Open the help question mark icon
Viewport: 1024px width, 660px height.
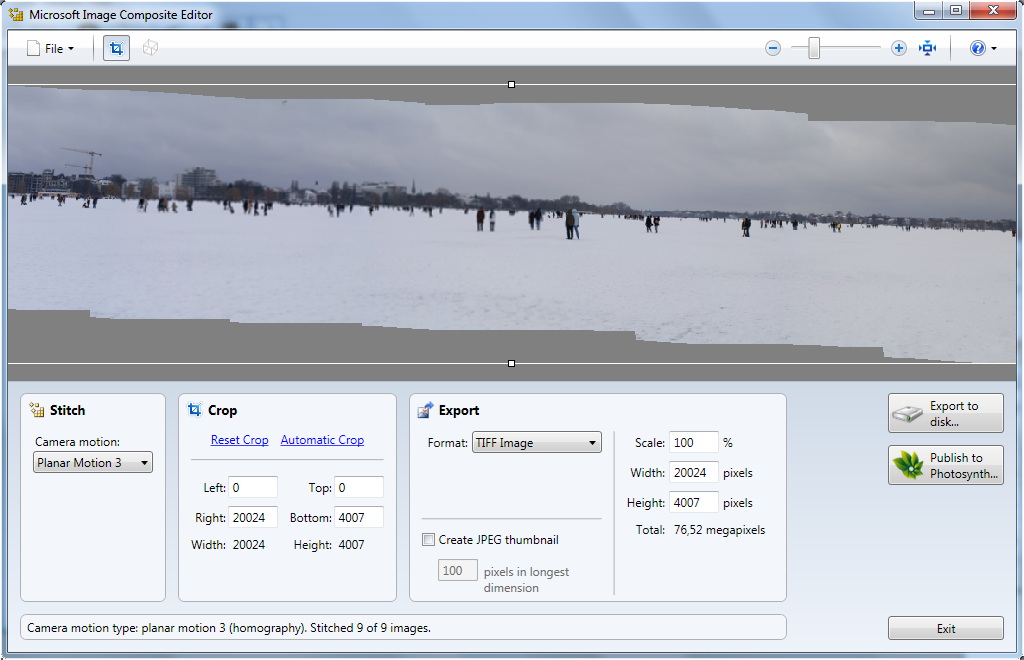coord(977,48)
